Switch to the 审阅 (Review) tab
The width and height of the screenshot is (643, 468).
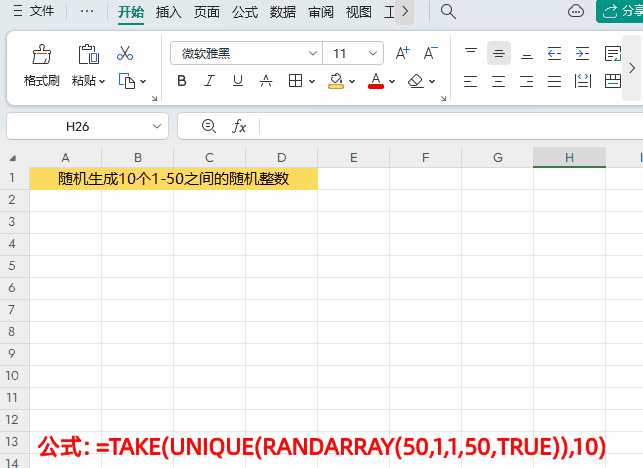point(321,12)
